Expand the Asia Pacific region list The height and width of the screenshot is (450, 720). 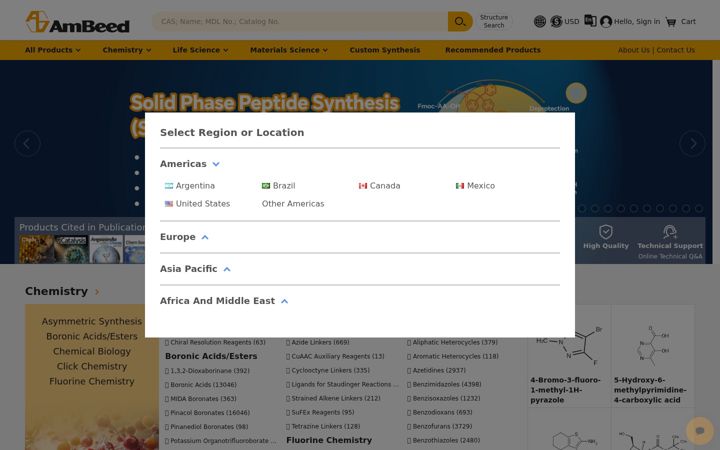click(x=227, y=269)
